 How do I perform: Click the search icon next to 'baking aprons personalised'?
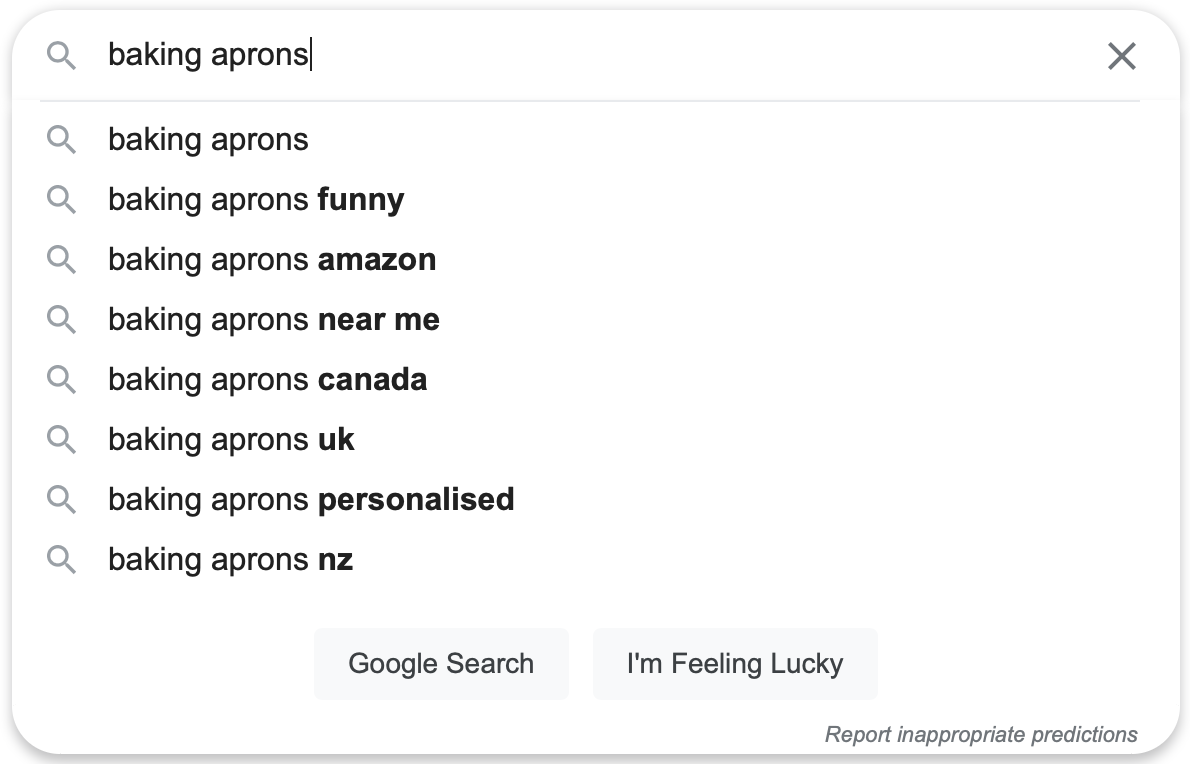[x=62, y=499]
